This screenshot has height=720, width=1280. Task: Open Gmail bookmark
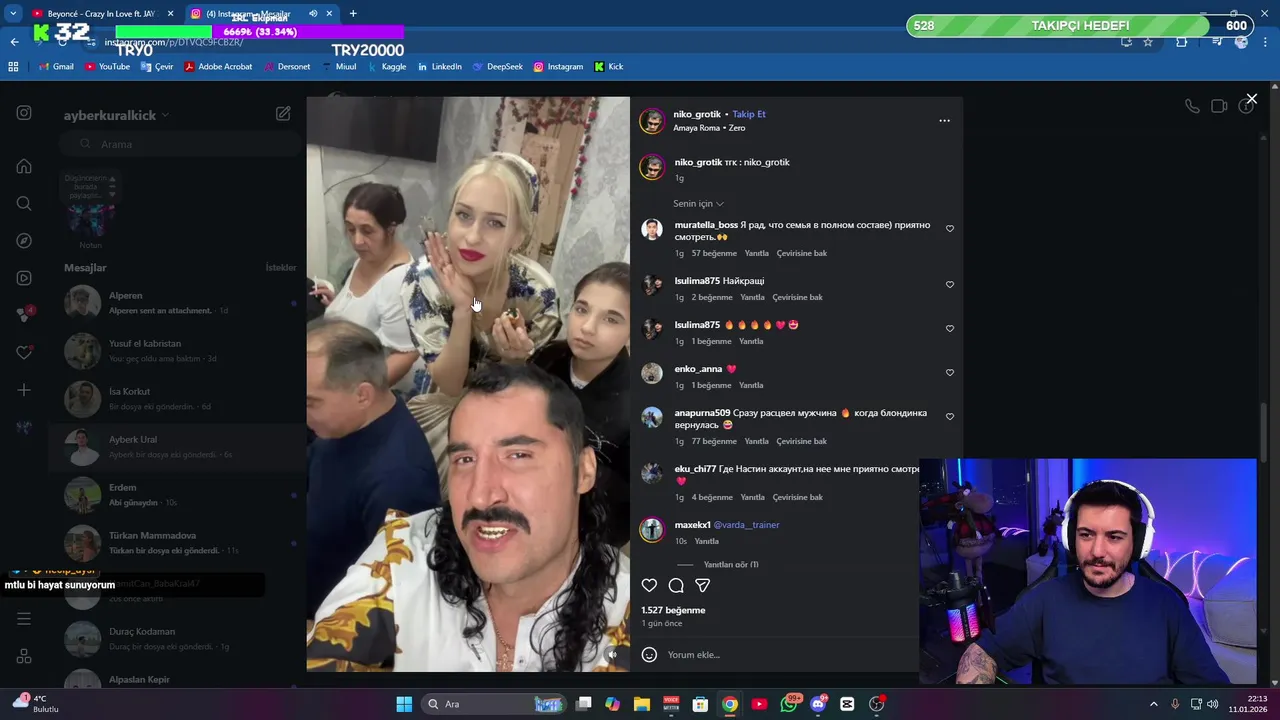57,67
